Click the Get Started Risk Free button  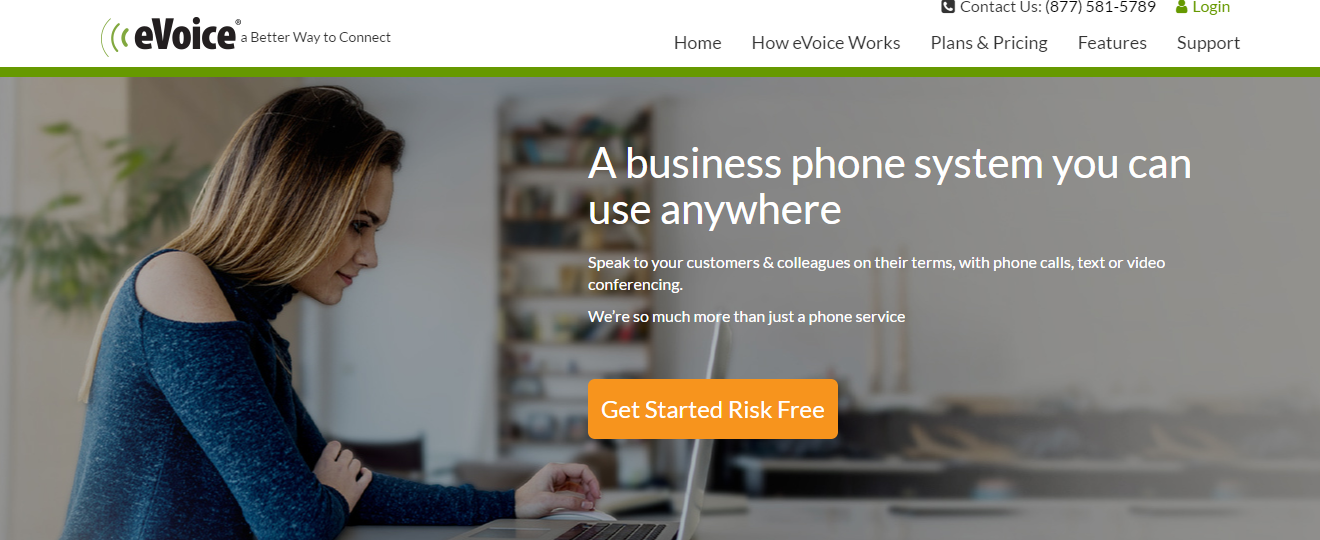(713, 409)
